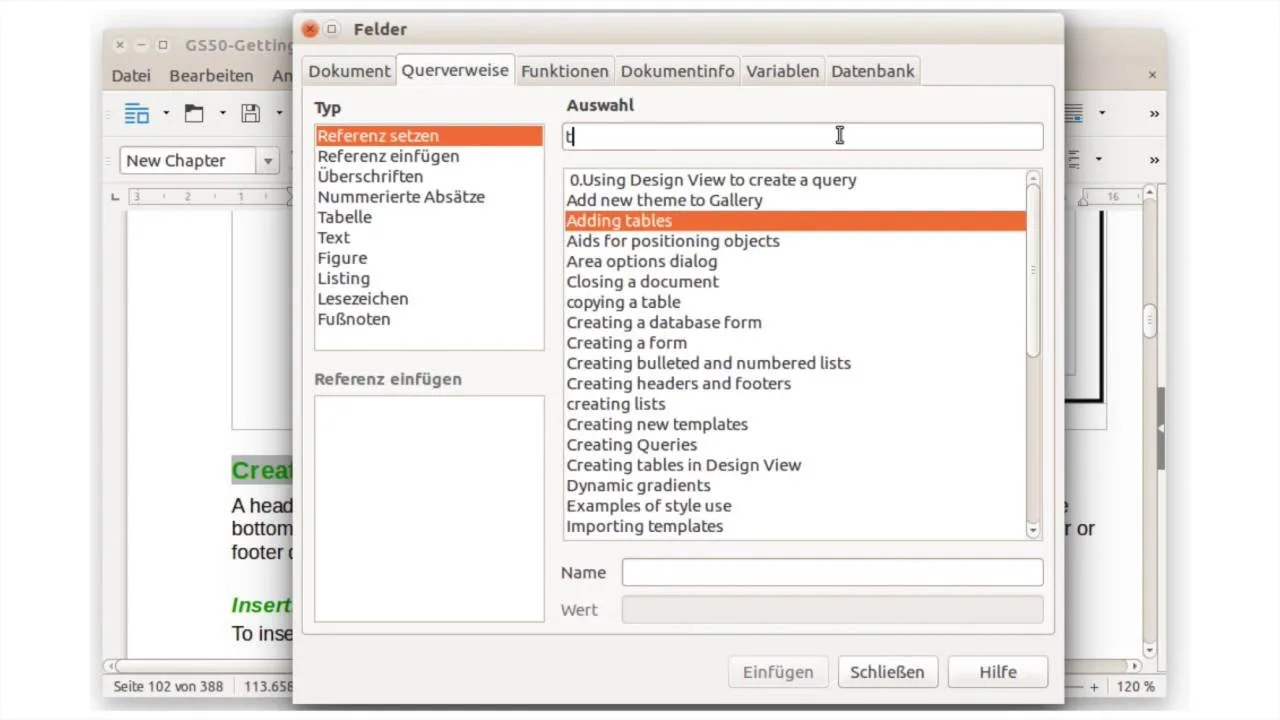Click Auswahl list scrollbar down arrow
The width and height of the screenshot is (1280, 720).
[x=1034, y=531]
